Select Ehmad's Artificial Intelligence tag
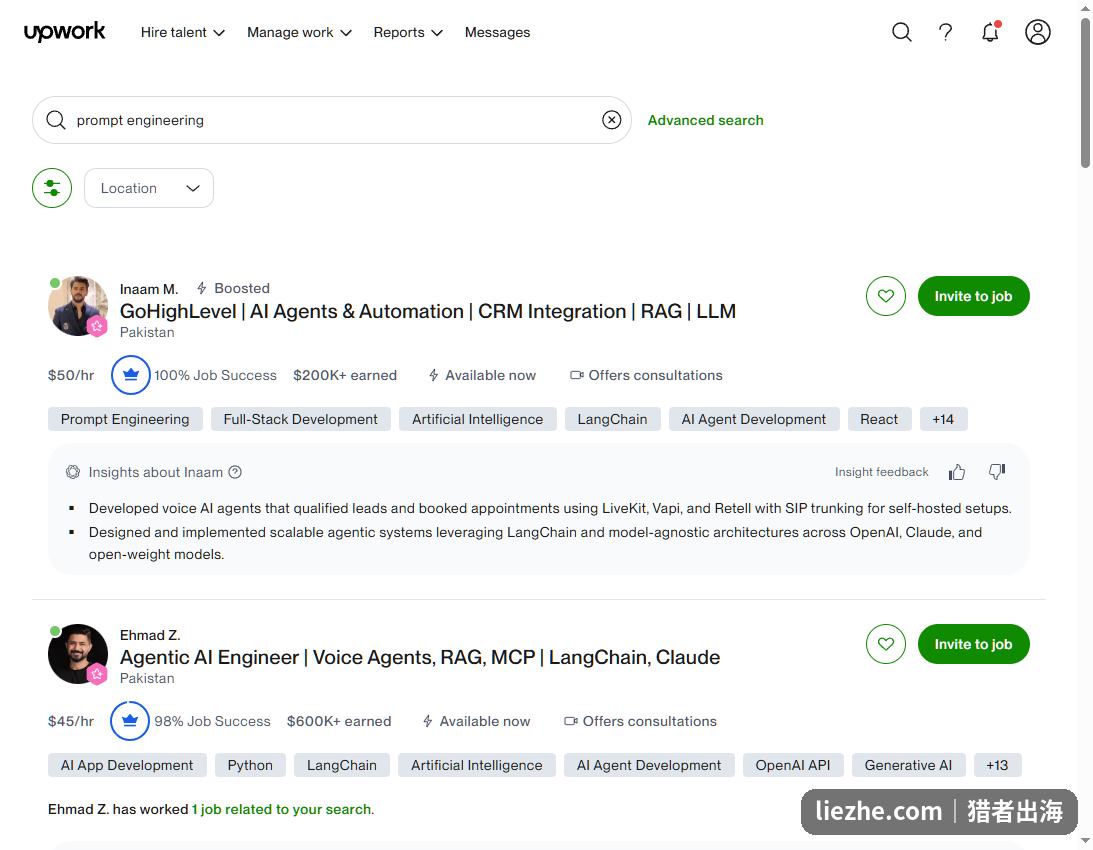The width and height of the screenshot is (1093, 850). [476, 765]
